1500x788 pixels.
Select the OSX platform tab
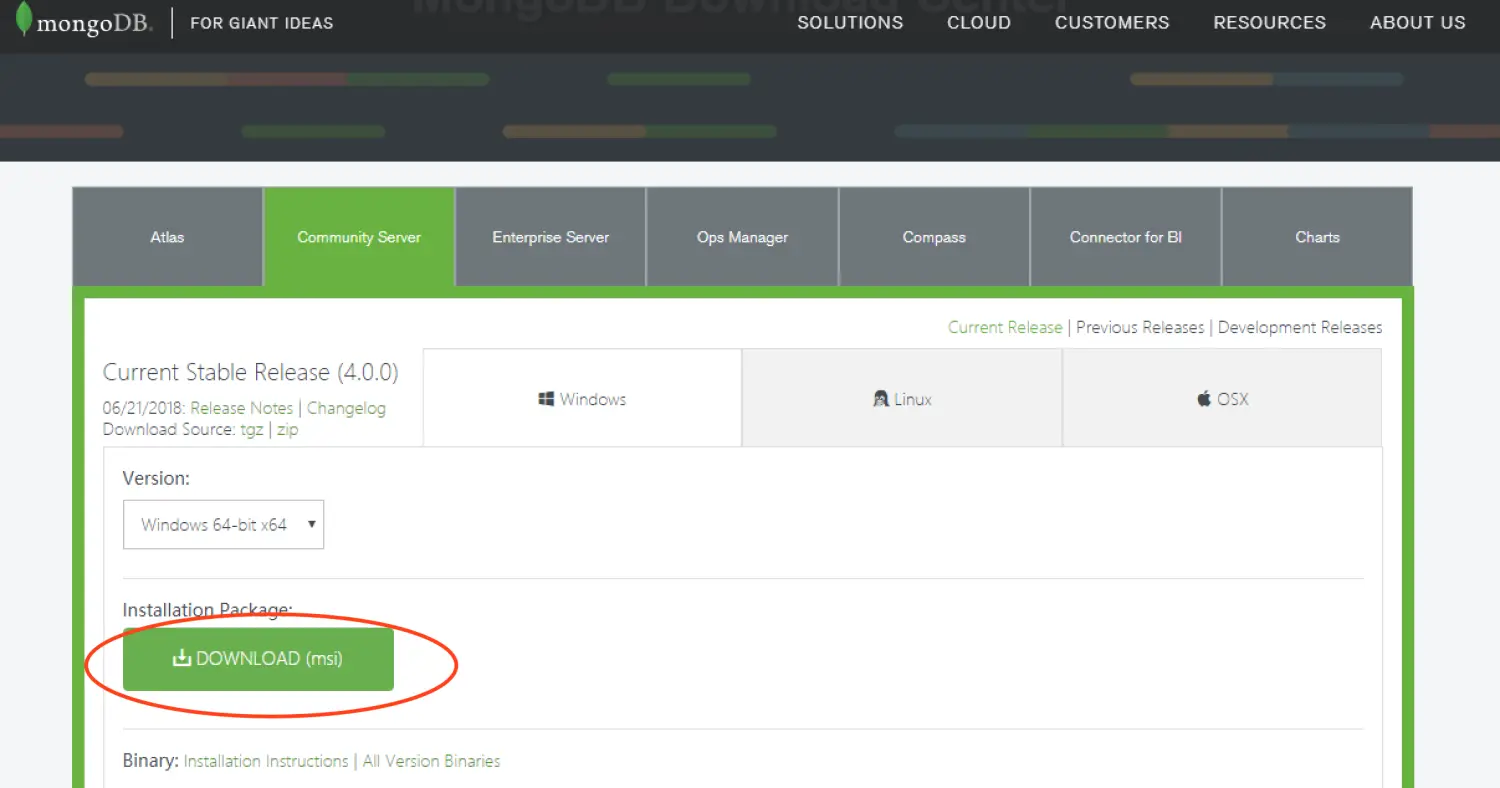pyautogui.click(x=1222, y=398)
